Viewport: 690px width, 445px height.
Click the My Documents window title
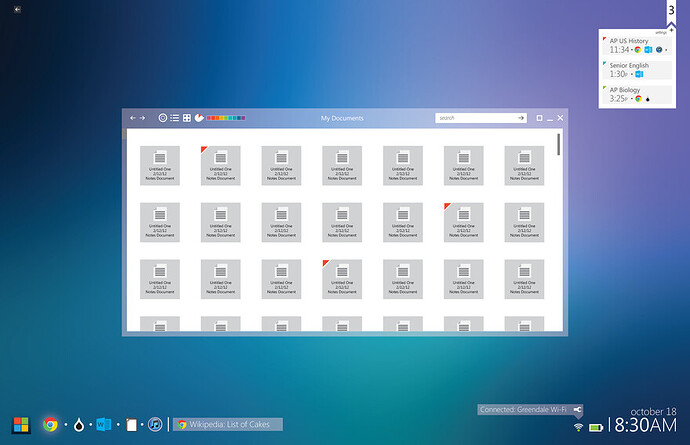click(342, 118)
